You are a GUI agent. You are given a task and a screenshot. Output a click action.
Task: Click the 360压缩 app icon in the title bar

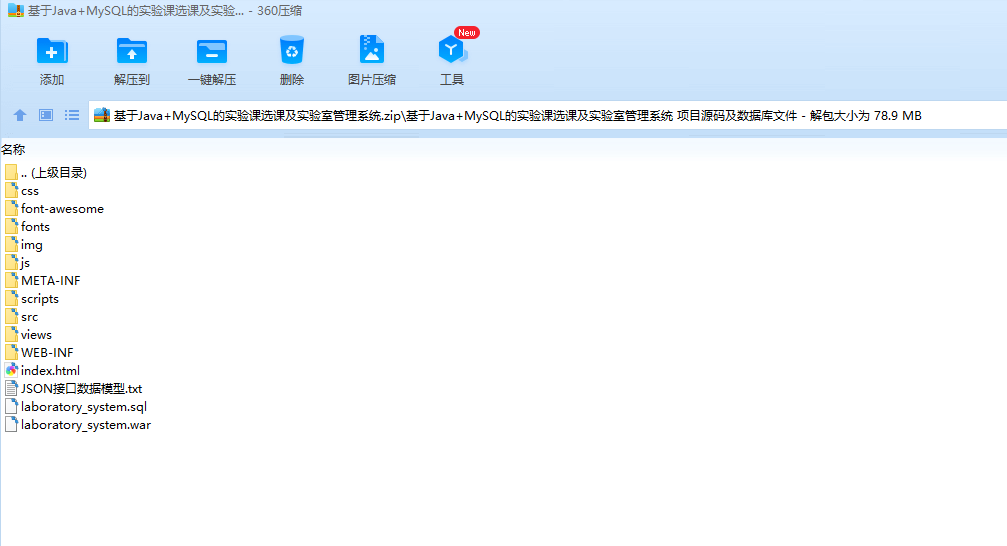15,10
